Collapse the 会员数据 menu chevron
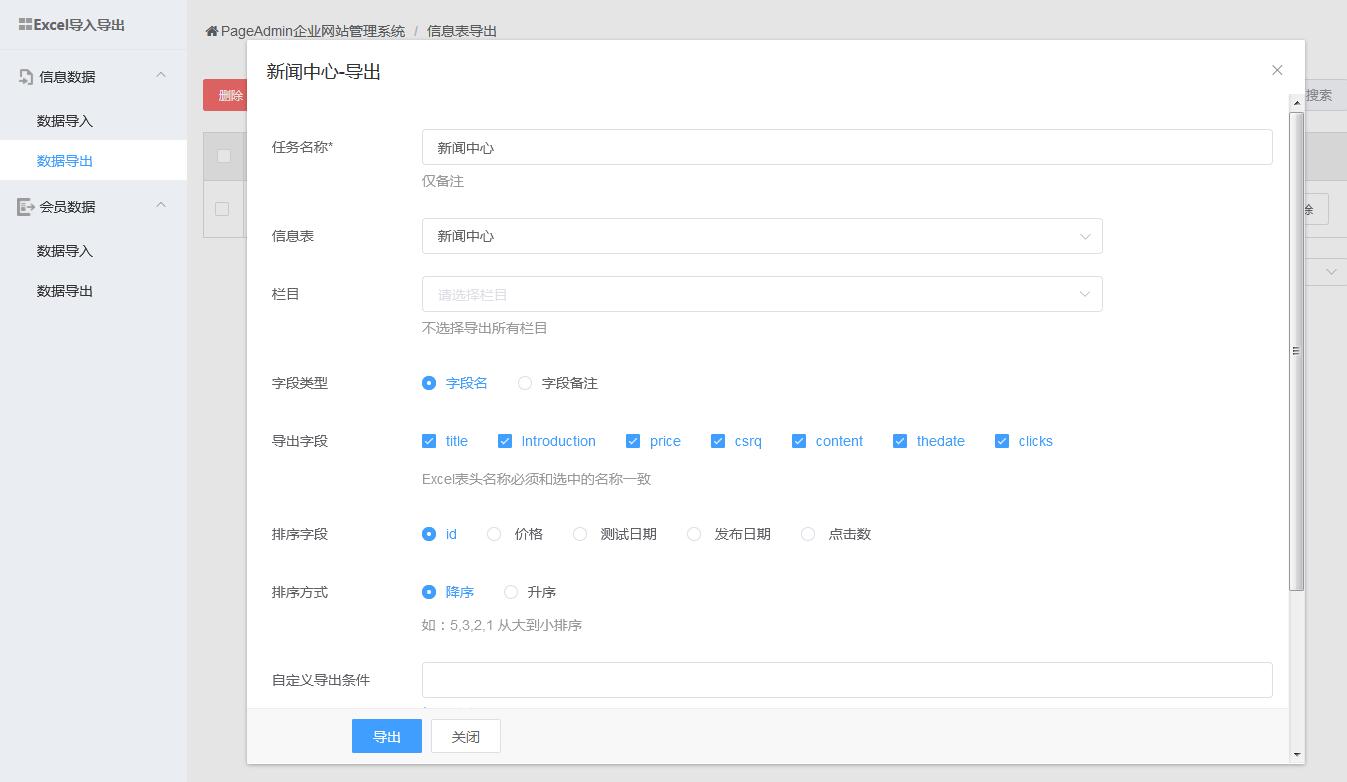Viewport: 1347px width, 782px height. (161, 206)
